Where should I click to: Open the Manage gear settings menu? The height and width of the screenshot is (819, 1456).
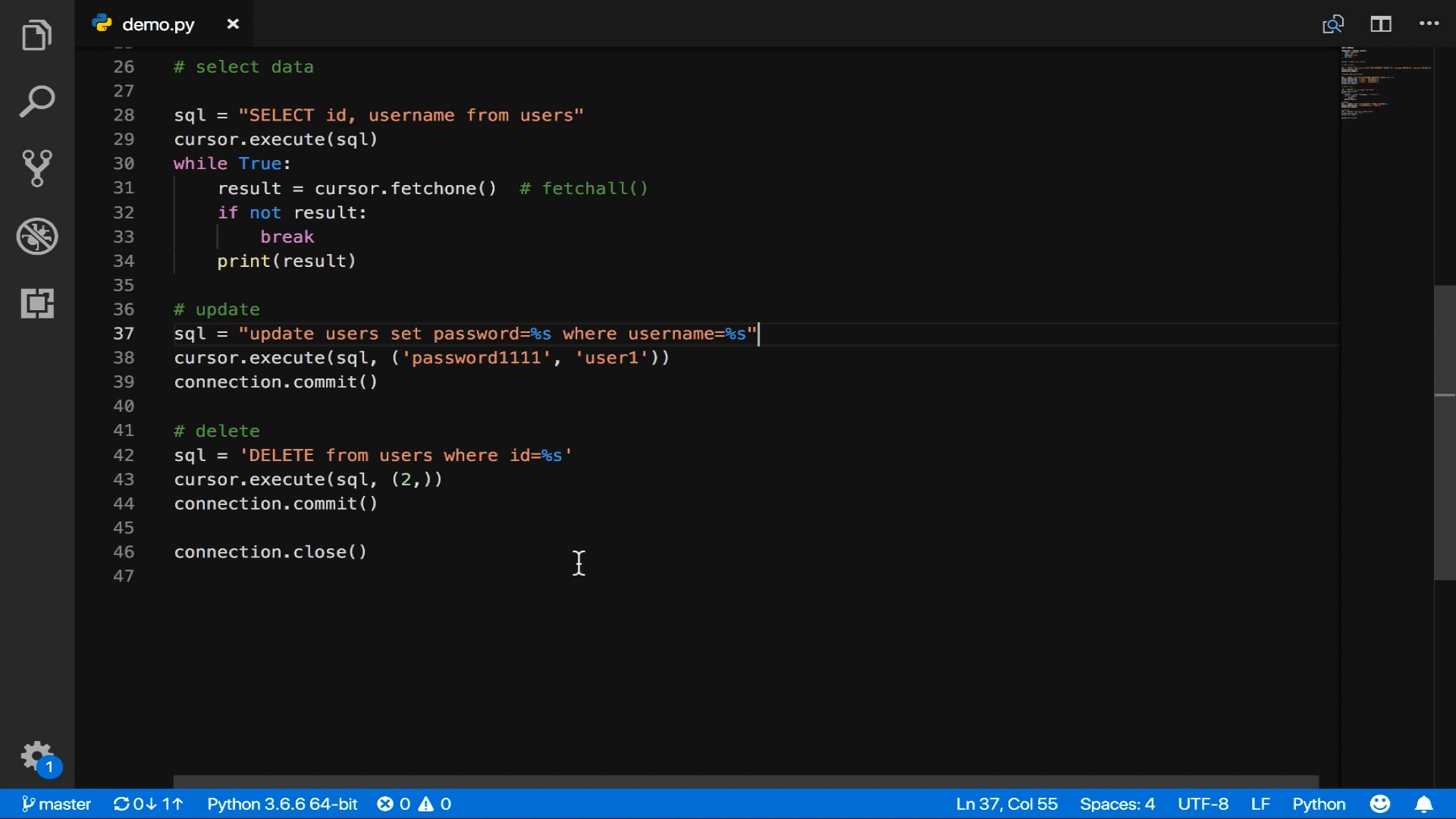pos(36,756)
